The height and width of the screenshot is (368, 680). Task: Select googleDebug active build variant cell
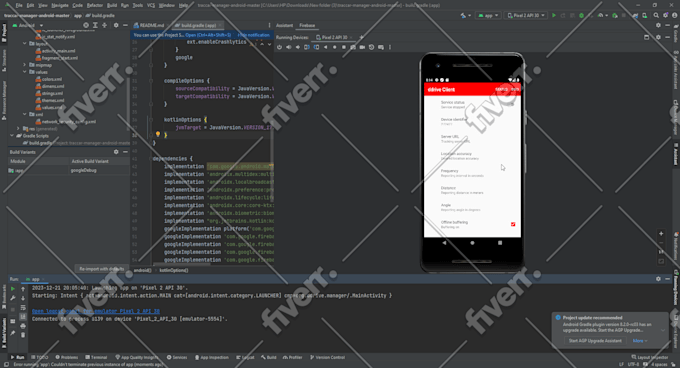click(99, 170)
